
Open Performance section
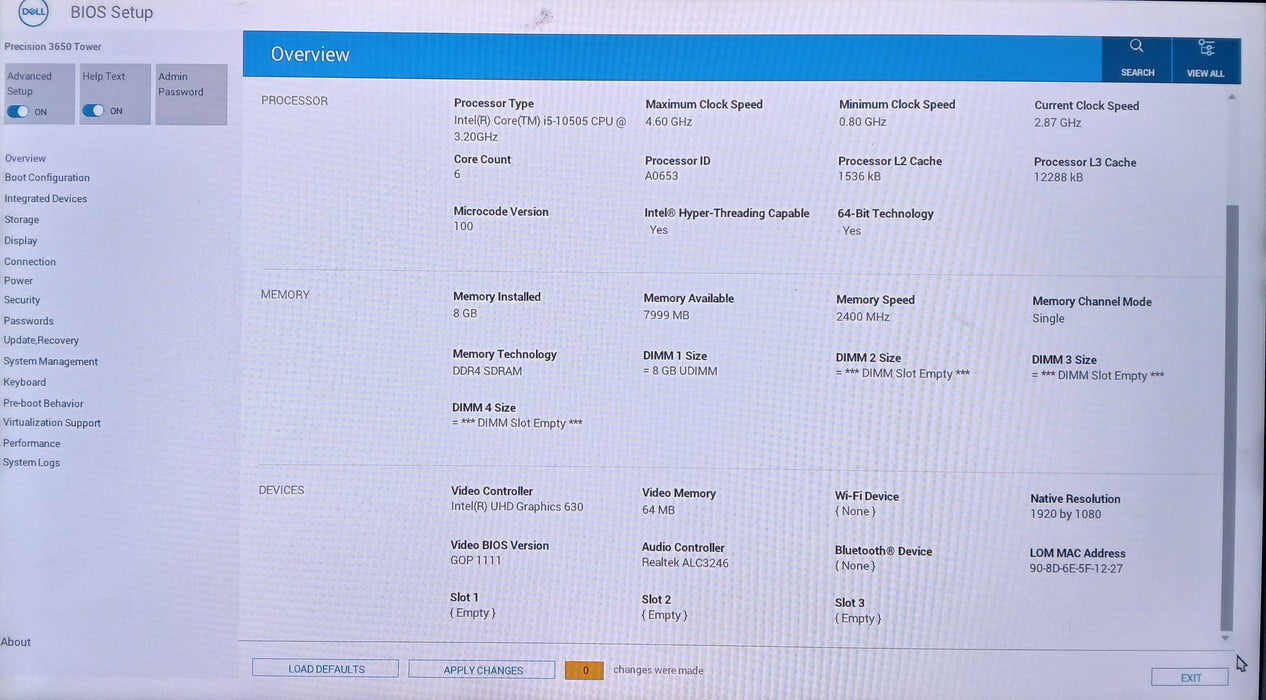click(32, 443)
